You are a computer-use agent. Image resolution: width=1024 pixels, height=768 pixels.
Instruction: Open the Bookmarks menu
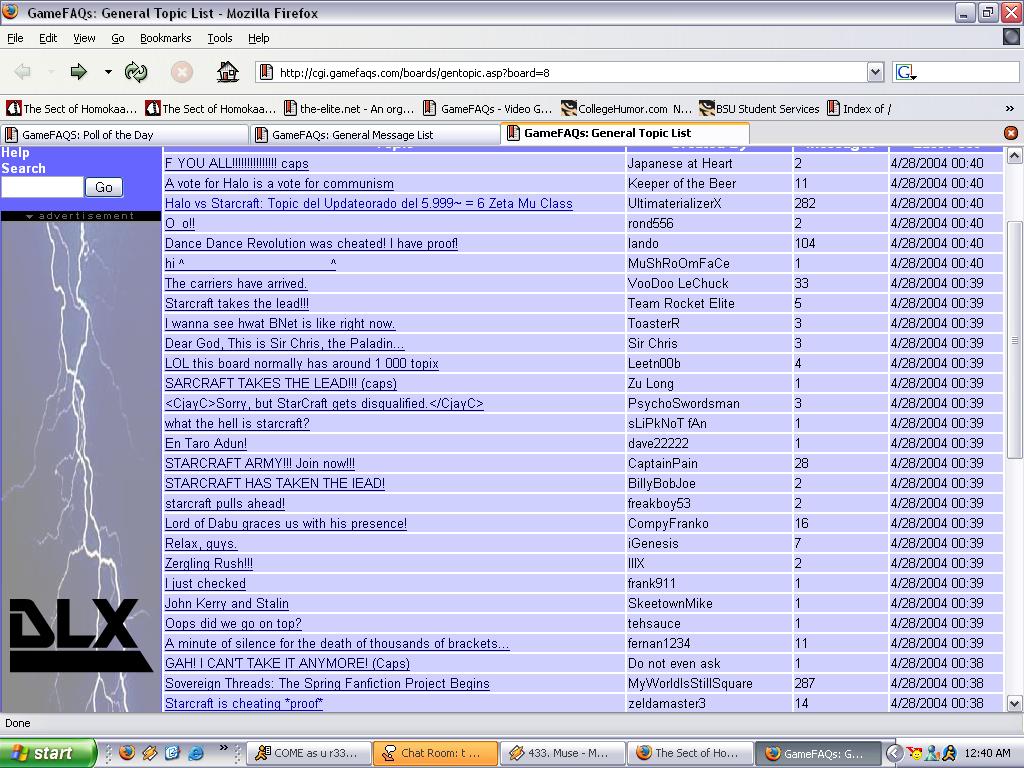coord(165,38)
